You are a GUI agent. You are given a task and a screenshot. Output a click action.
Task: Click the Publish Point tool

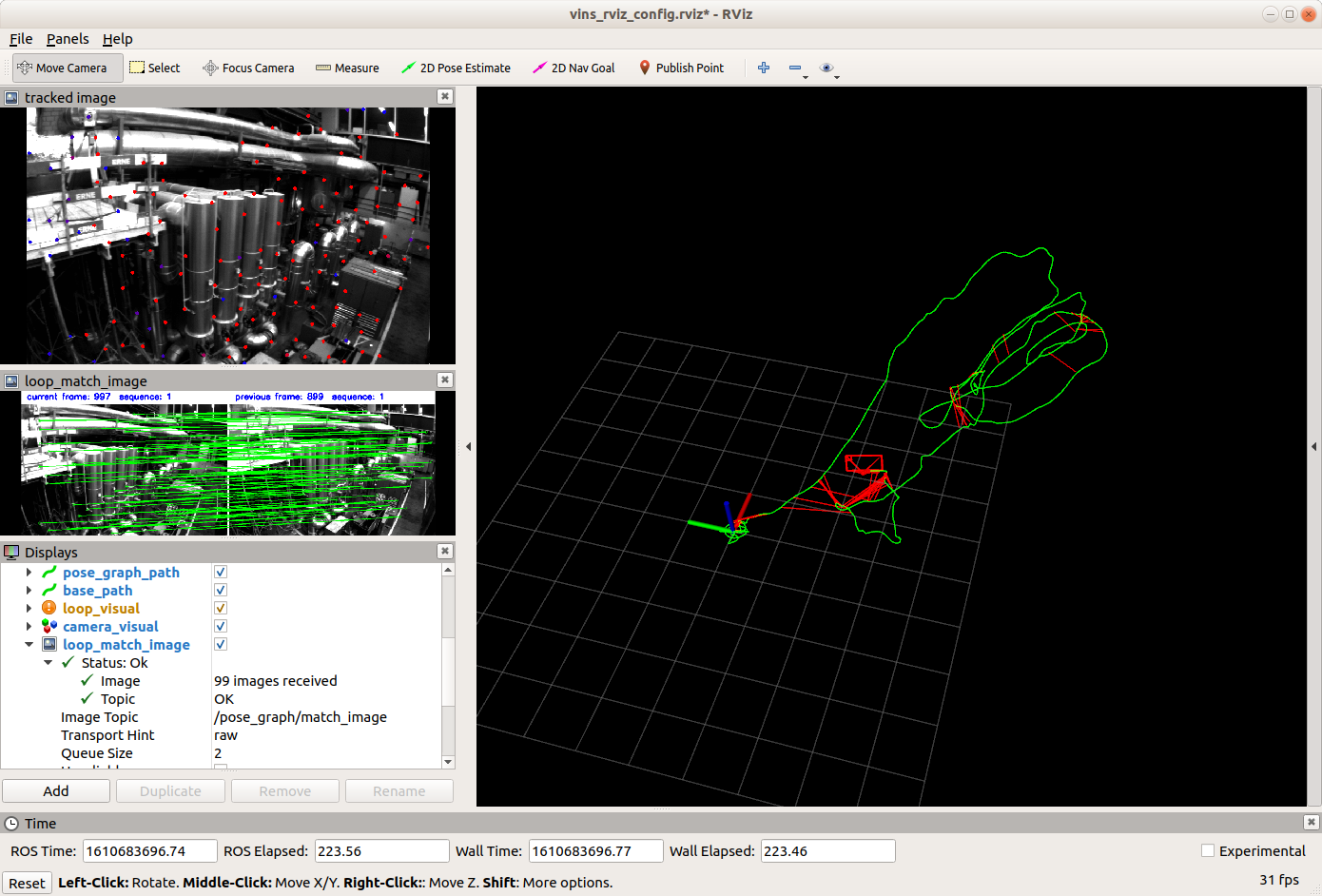pyautogui.click(x=681, y=68)
